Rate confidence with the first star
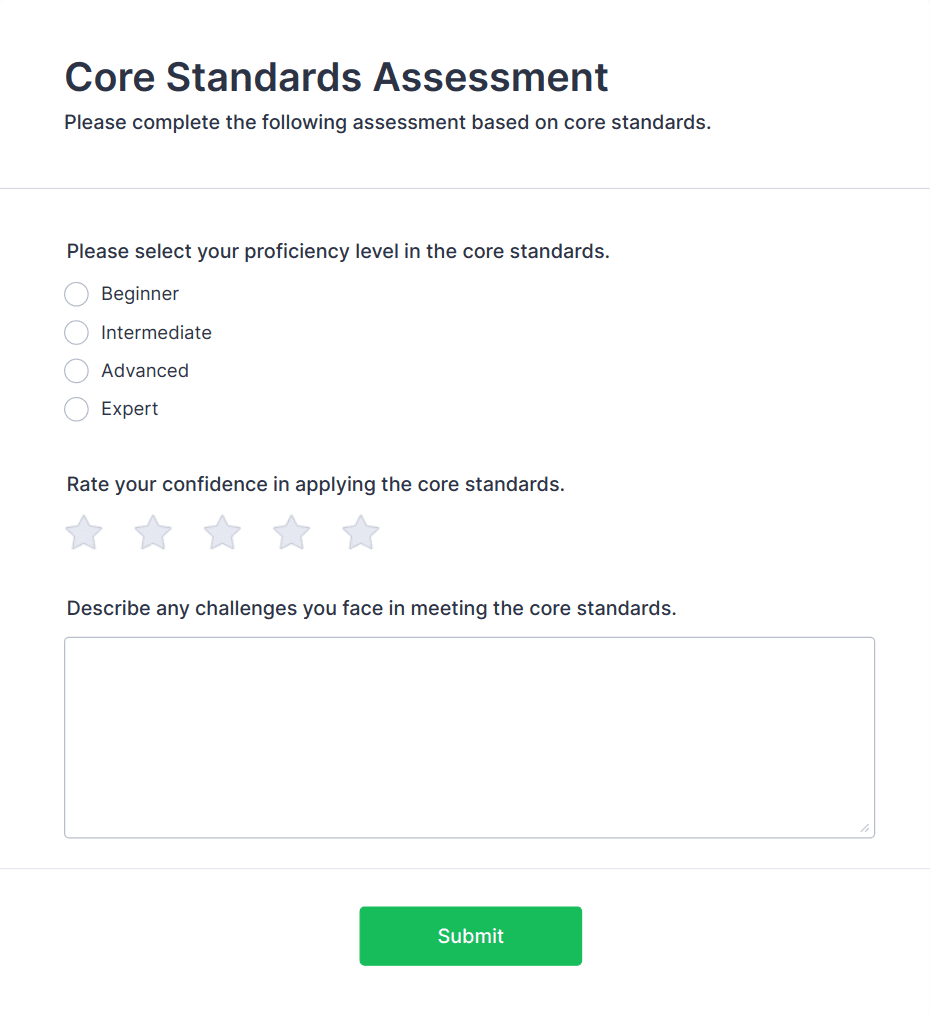 point(84,533)
